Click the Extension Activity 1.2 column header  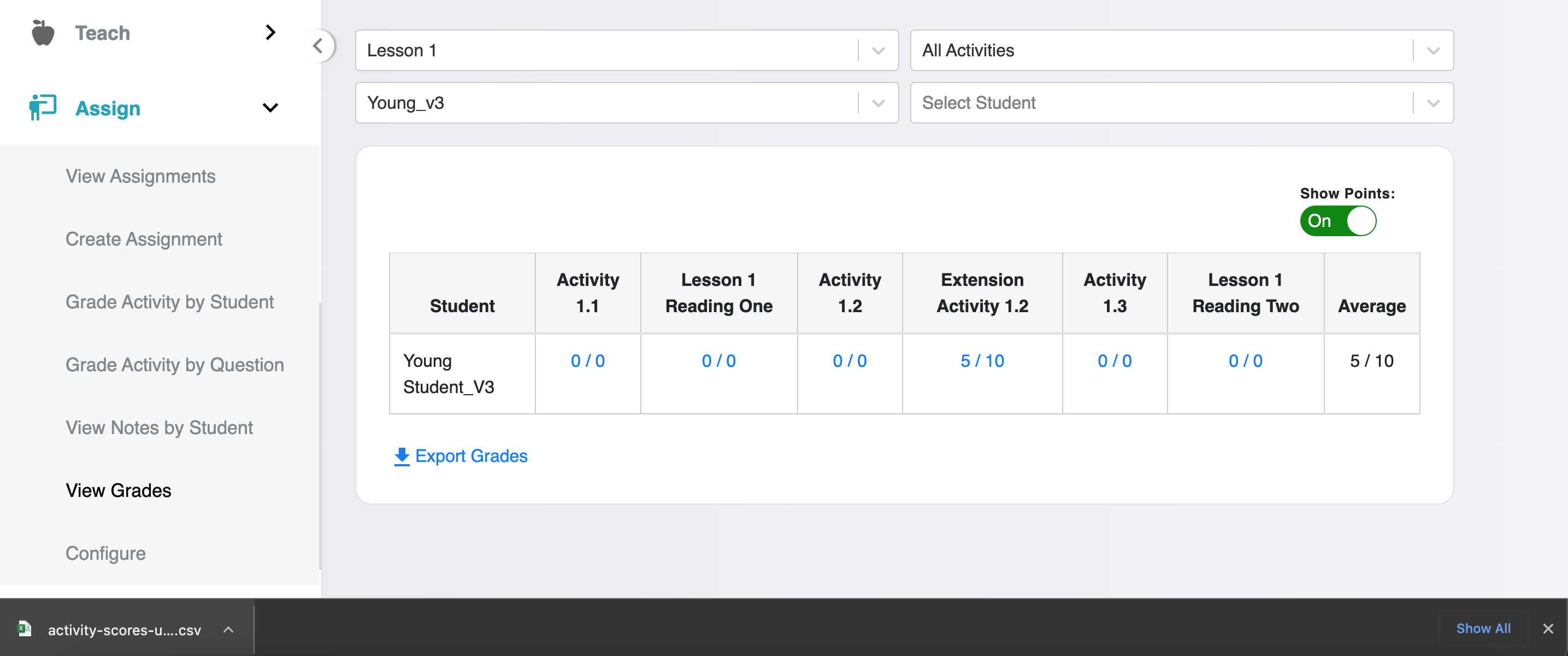(x=982, y=293)
